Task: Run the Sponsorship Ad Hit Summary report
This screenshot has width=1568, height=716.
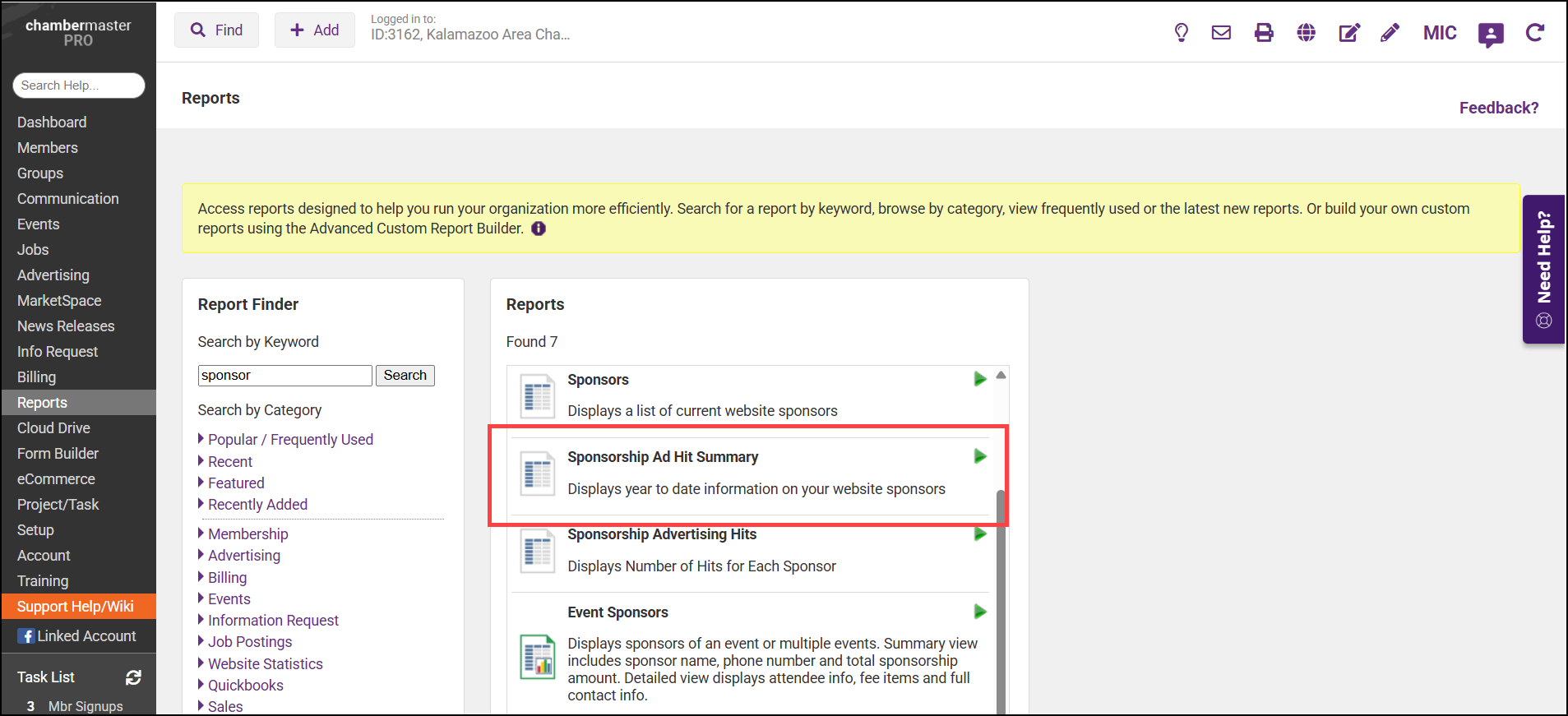Action: click(x=979, y=456)
